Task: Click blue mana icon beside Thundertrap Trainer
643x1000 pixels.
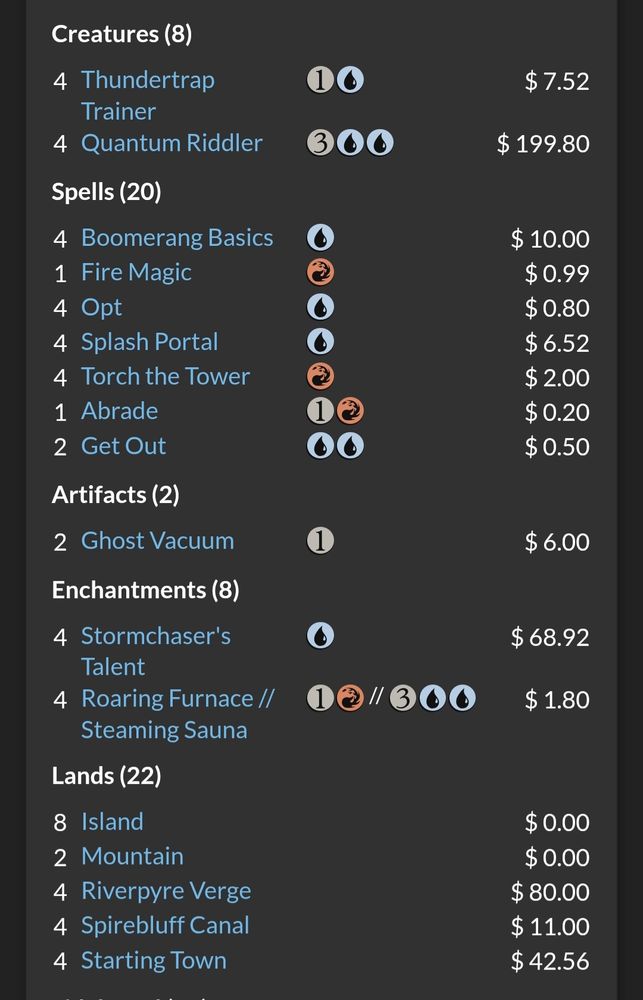Action: tap(350, 81)
